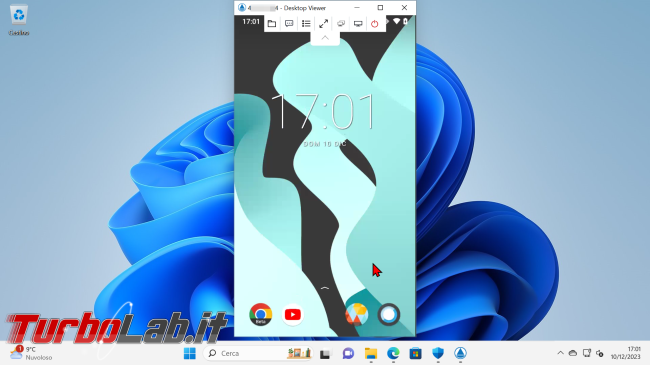Open the chat message icon
Image resolution: width=650 pixels, height=365 pixels.
pos(289,24)
